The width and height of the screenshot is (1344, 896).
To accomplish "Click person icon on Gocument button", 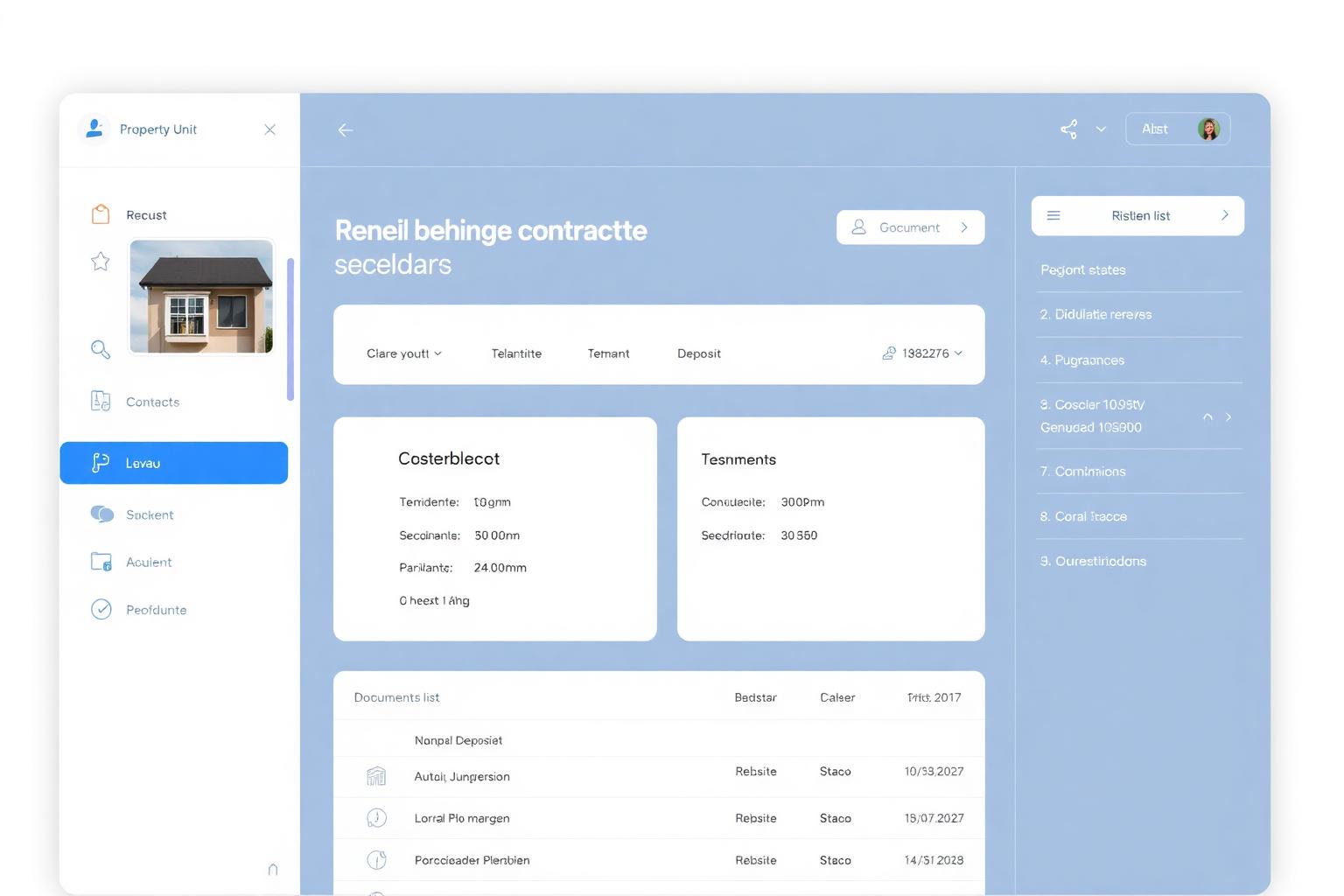I will point(859,227).
